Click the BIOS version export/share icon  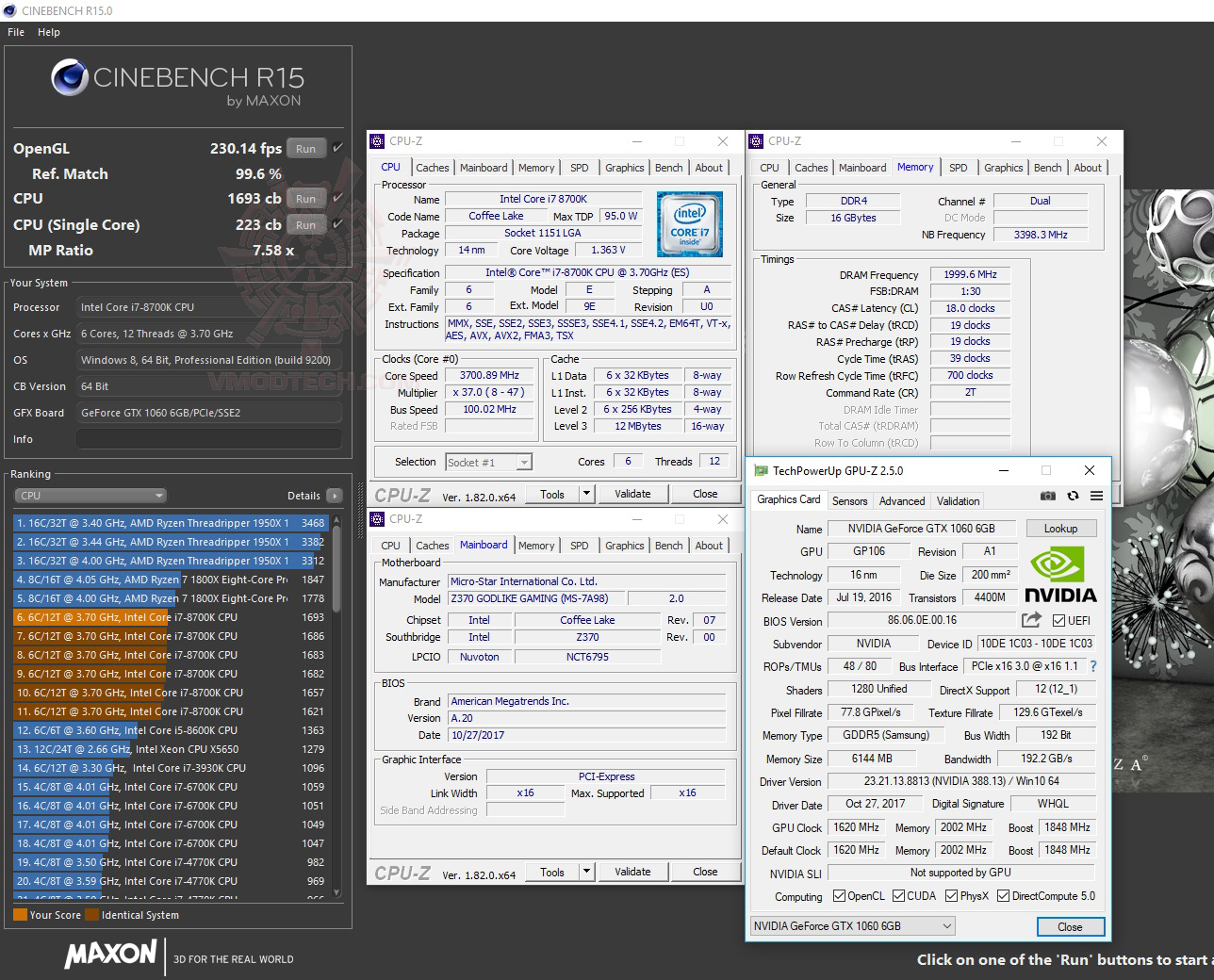[1031, 620]
